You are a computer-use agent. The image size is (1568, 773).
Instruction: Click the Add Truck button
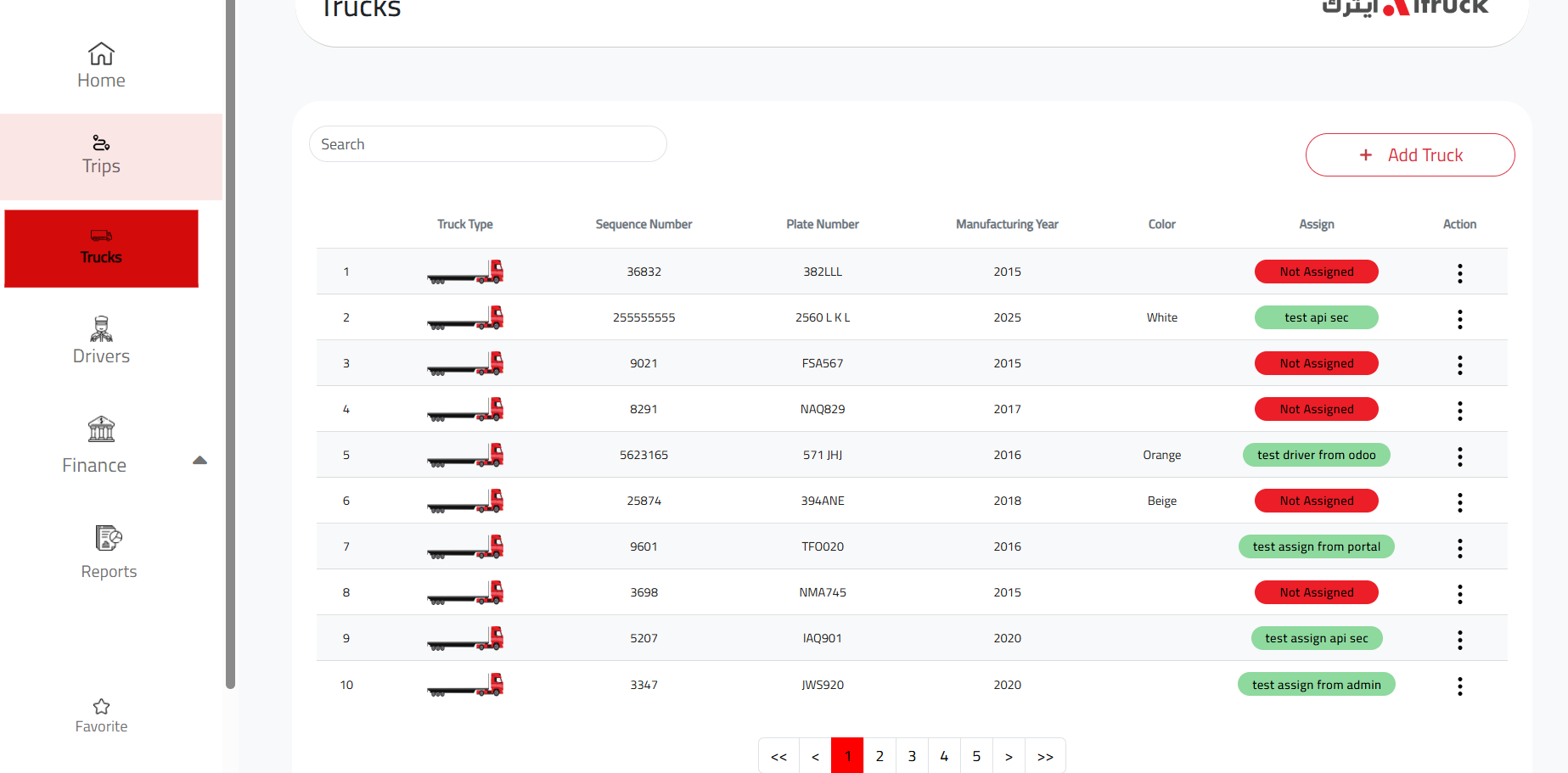pyautogui.click(x=1410, y=154)
